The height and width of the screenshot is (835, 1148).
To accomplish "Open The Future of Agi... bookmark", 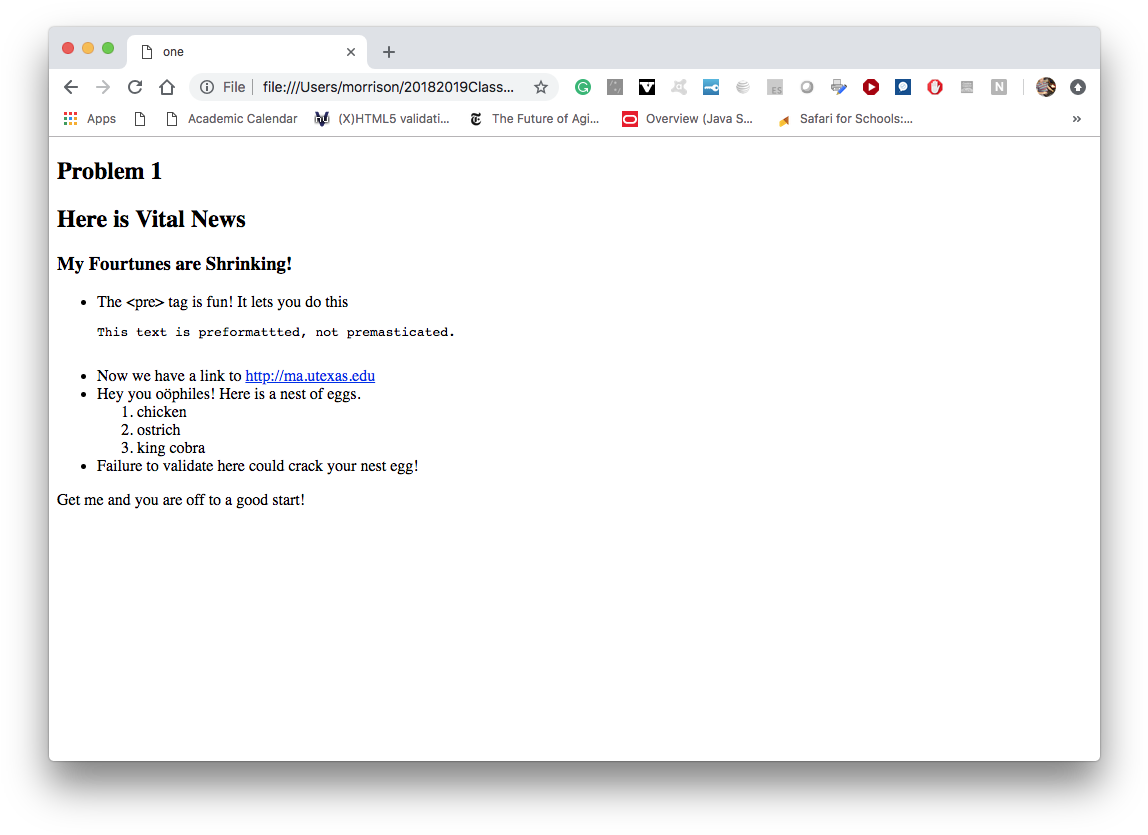I will click(534, 119).
